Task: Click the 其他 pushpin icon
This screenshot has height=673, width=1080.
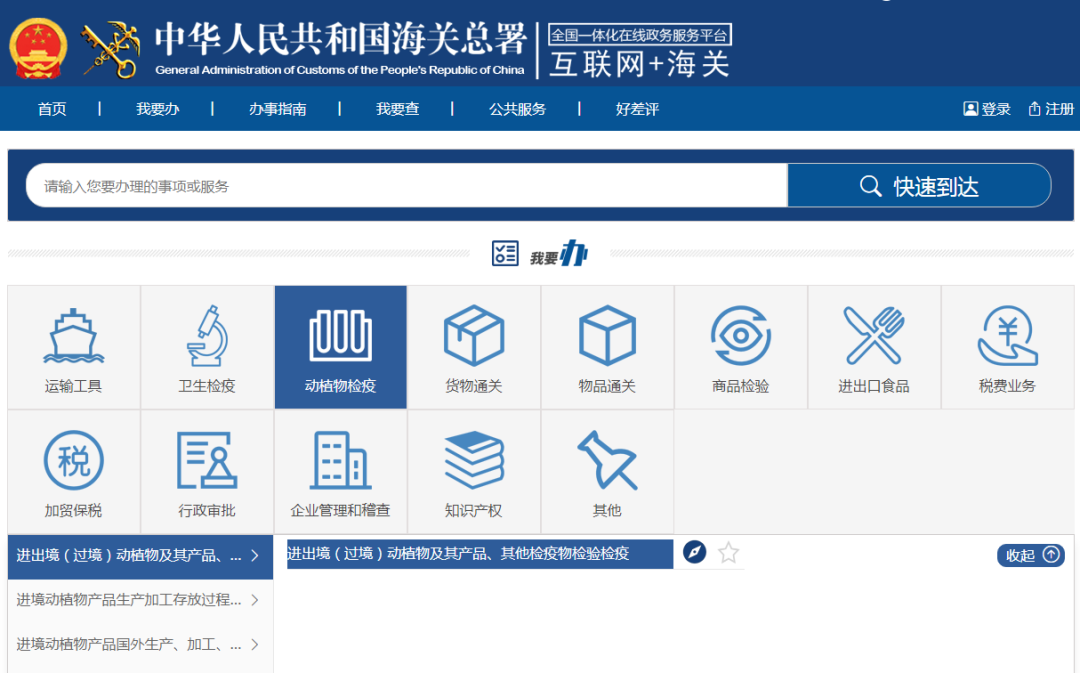Action: click(x=607, y=460)
